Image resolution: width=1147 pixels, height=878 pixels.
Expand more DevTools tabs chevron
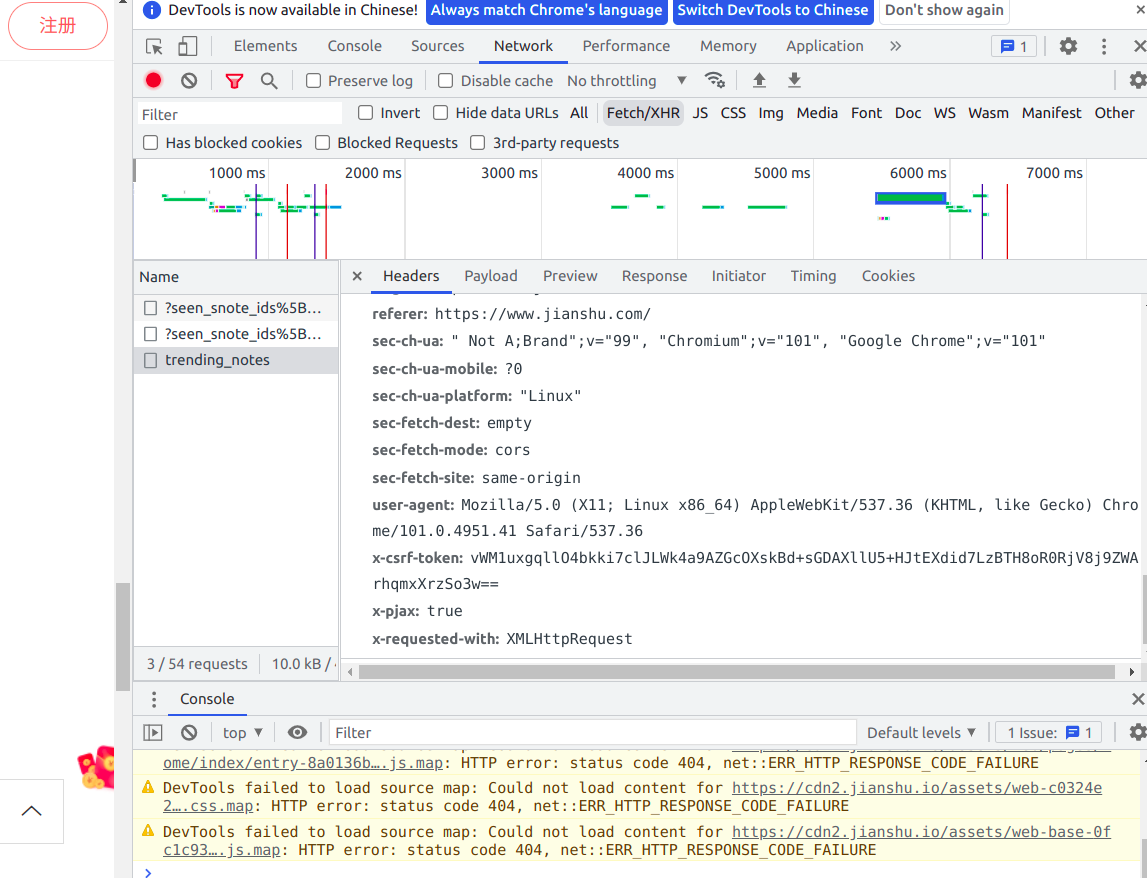point(895,46)
